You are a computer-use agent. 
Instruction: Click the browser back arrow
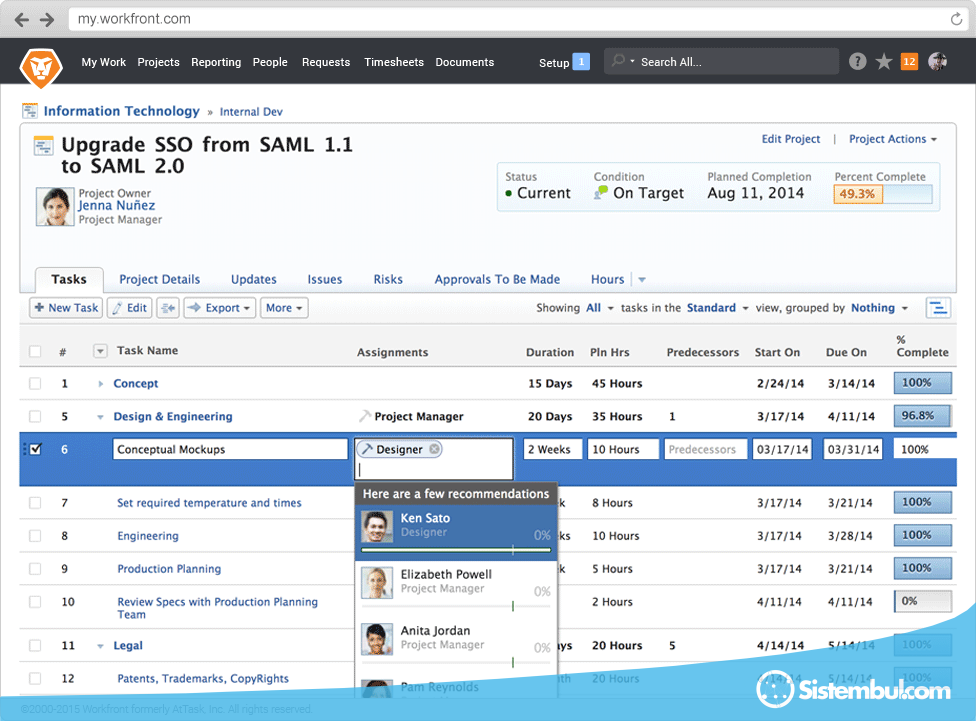(x=22, y=20)
